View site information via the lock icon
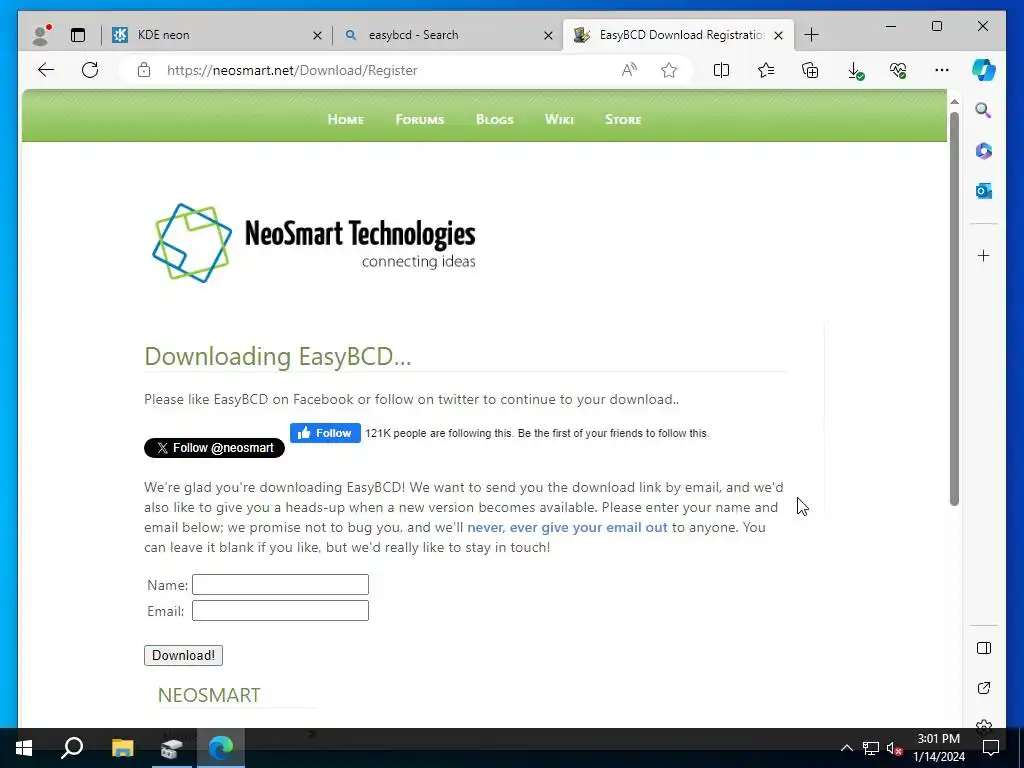This screenshot has width=1024, height=768. [144, 70]
